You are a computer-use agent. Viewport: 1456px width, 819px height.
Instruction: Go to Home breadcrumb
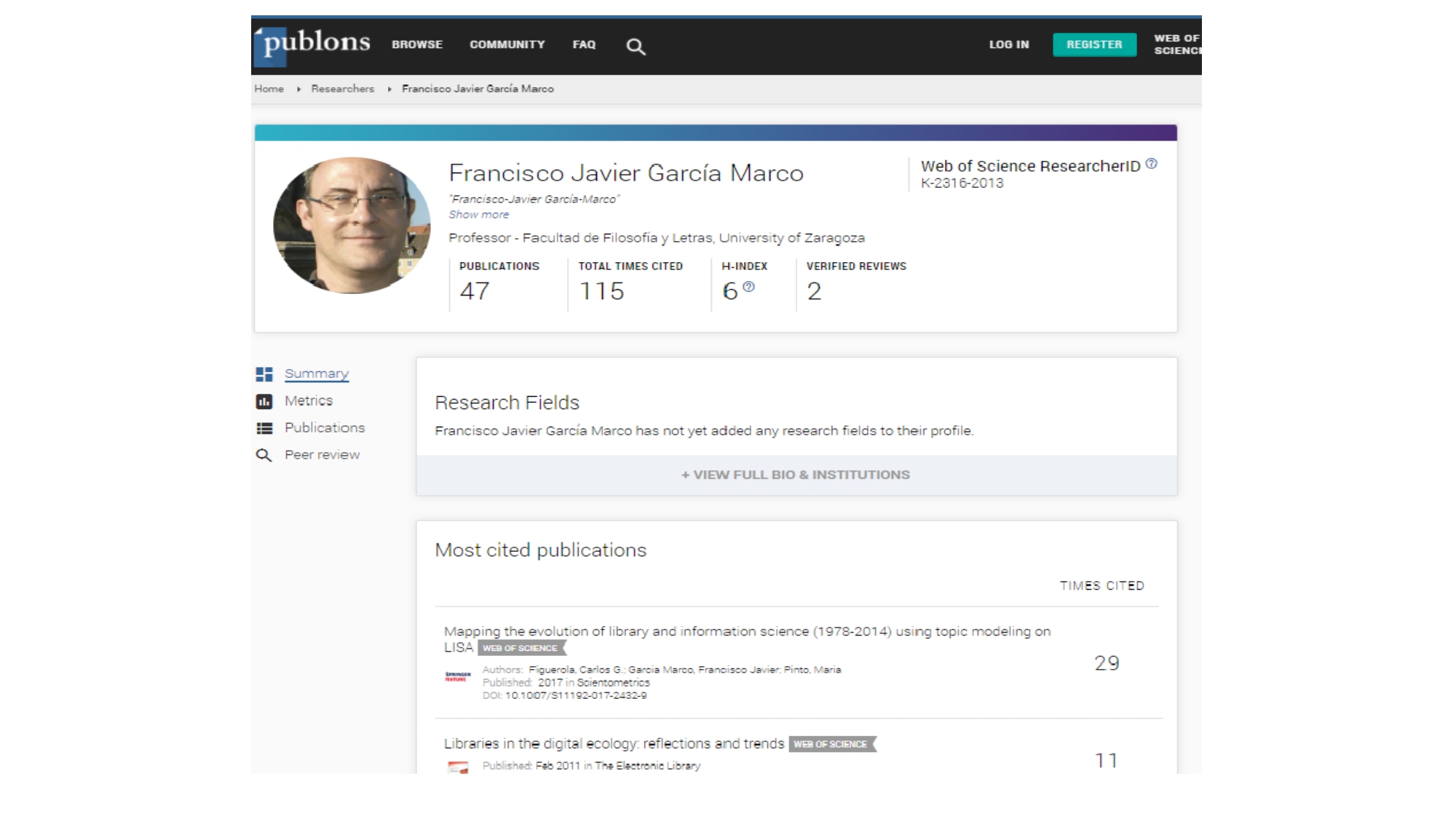tap(269, 89)
